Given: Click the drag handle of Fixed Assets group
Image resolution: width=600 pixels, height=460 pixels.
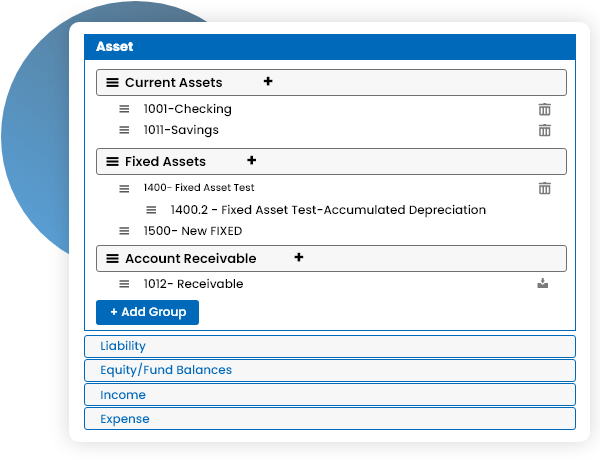Looking at the screenshot, I should 112,162.
